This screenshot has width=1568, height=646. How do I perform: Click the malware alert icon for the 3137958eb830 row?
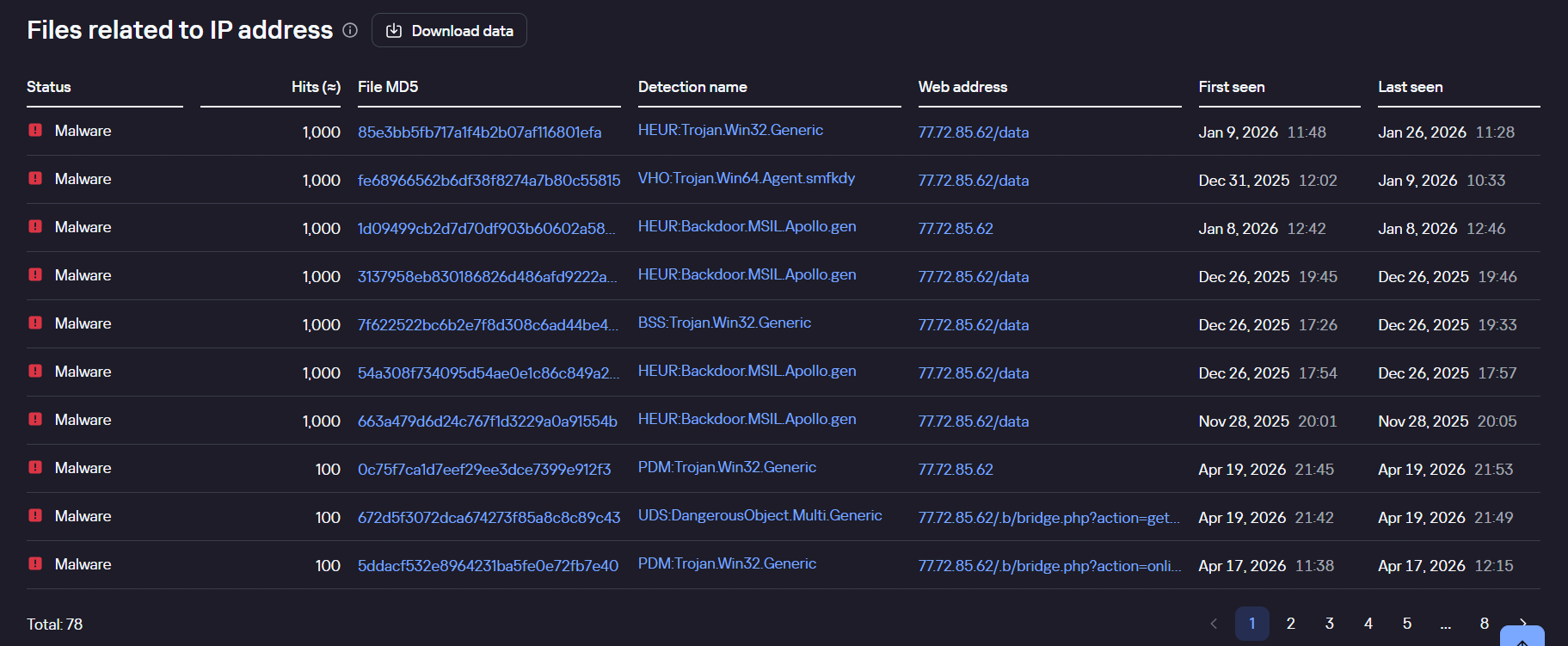pos(35,274)
